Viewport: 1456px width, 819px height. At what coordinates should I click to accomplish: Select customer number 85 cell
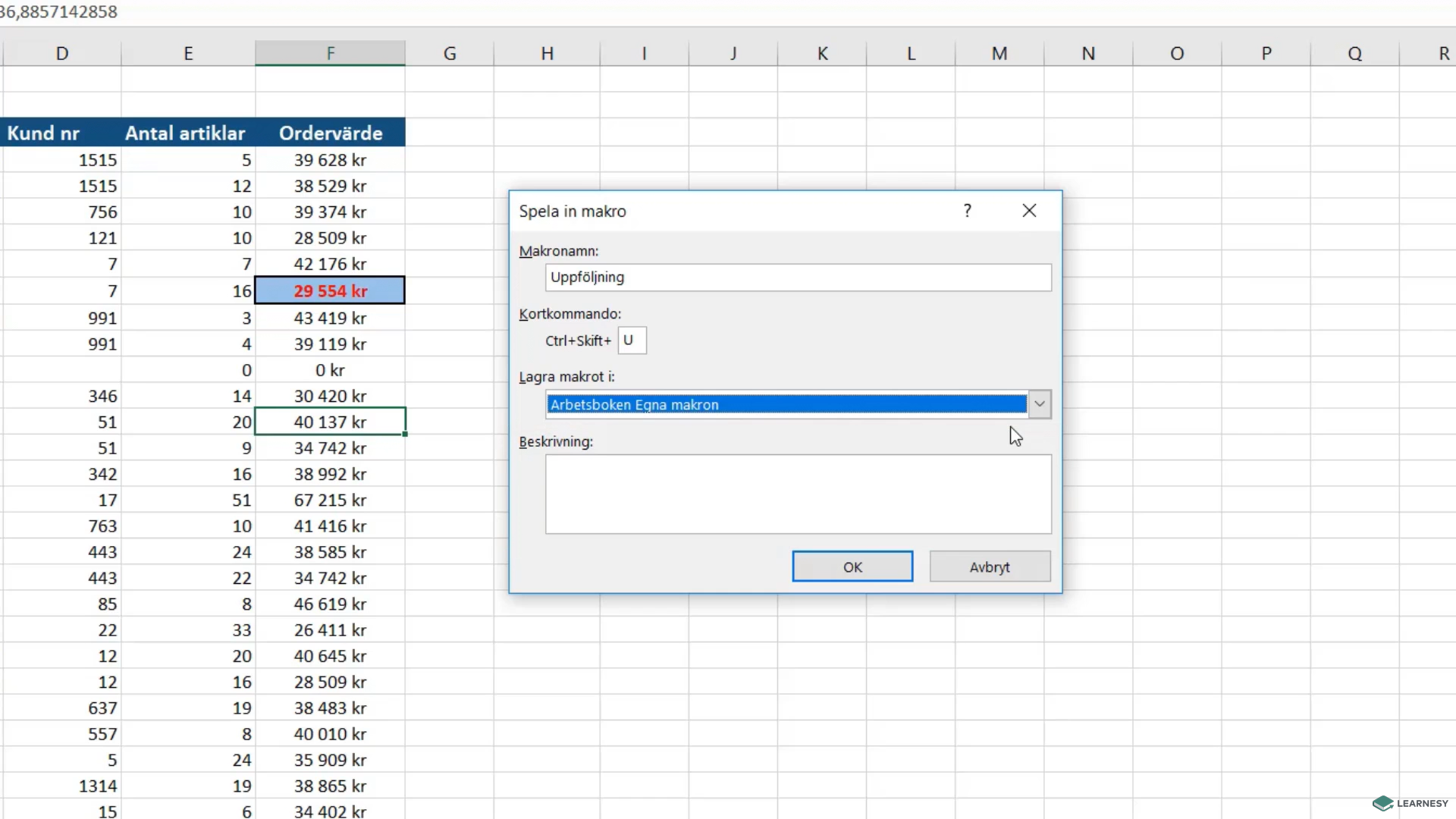coord(62,604)
